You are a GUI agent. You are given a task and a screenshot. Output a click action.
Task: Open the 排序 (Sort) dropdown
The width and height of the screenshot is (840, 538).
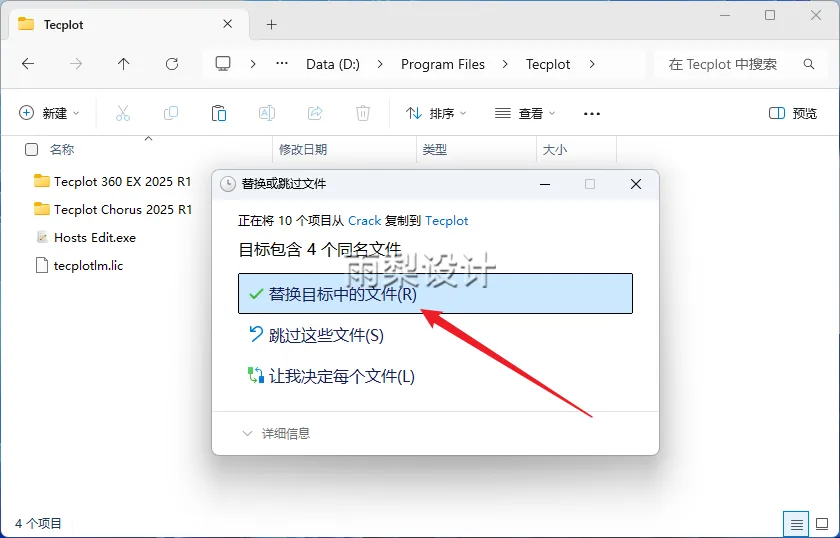pos(436,113)
